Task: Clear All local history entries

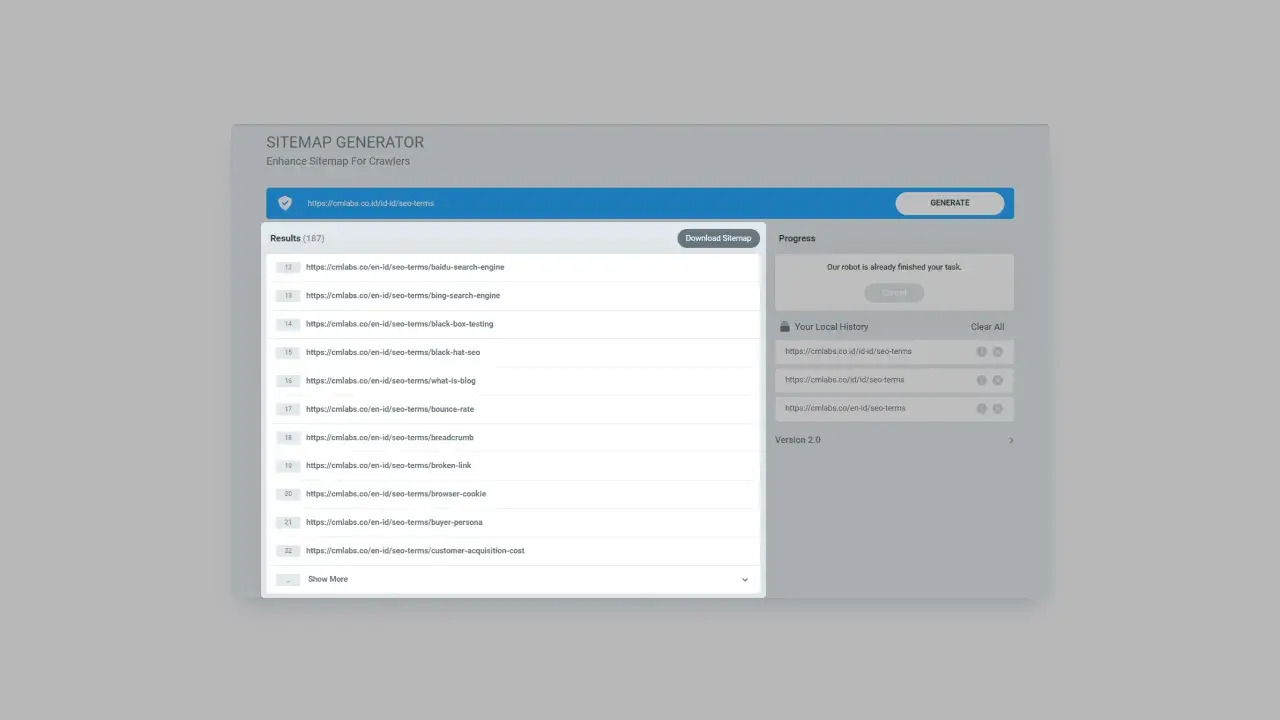Action: [x=987, y=326]
